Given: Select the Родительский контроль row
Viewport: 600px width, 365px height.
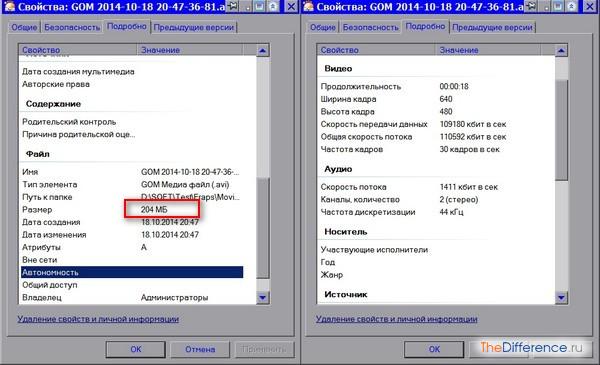Looking at the screenshot, I should pos(132,122).
